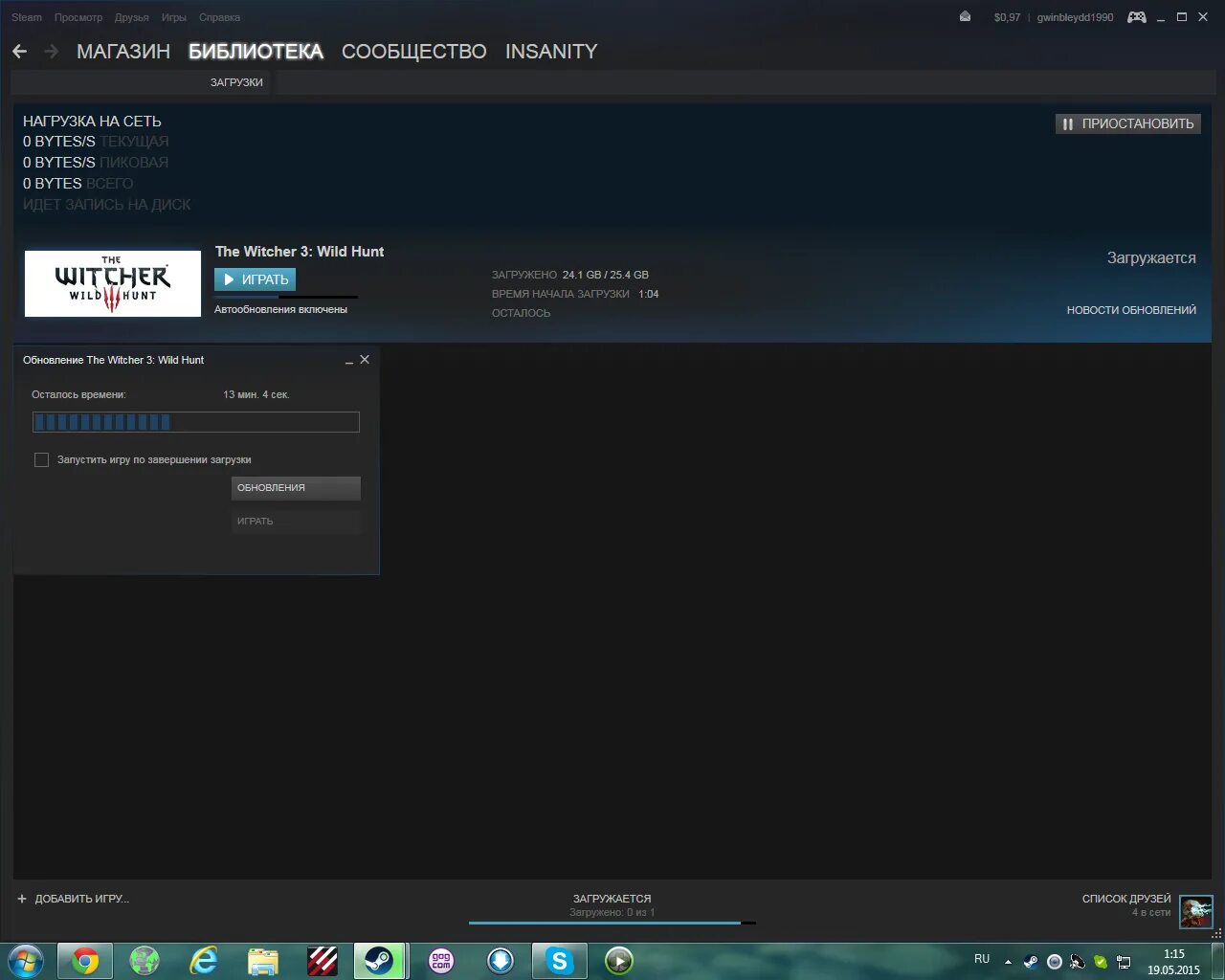Open the Windows Start button
Screen dimensions: 1225x980
point(26,961)
